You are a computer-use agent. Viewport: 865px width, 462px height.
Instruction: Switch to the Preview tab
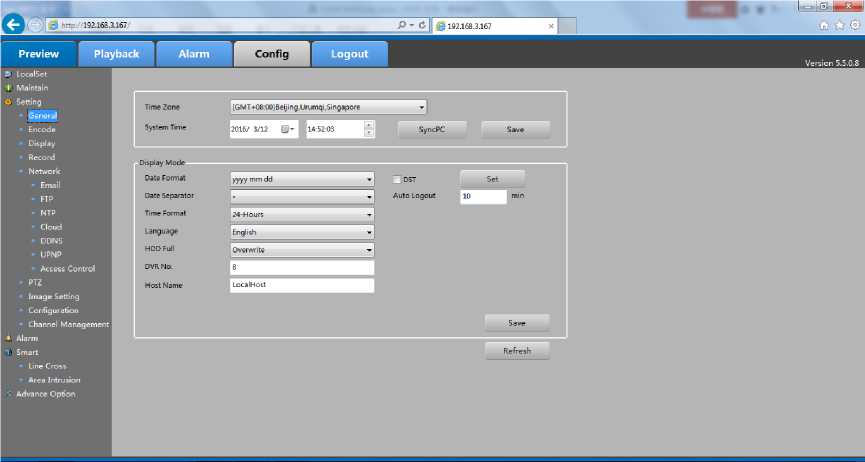[x=38, y=54]
